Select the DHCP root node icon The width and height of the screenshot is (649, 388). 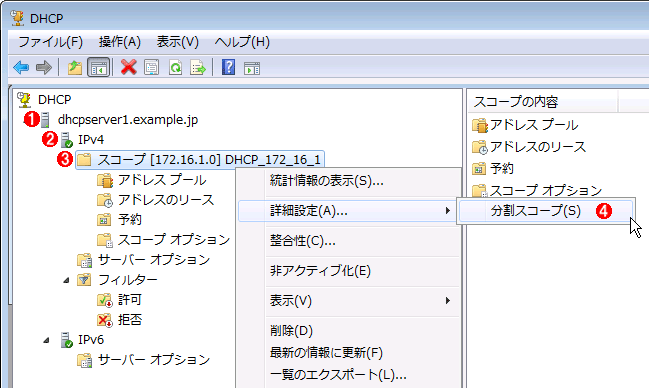pos(24,100)
